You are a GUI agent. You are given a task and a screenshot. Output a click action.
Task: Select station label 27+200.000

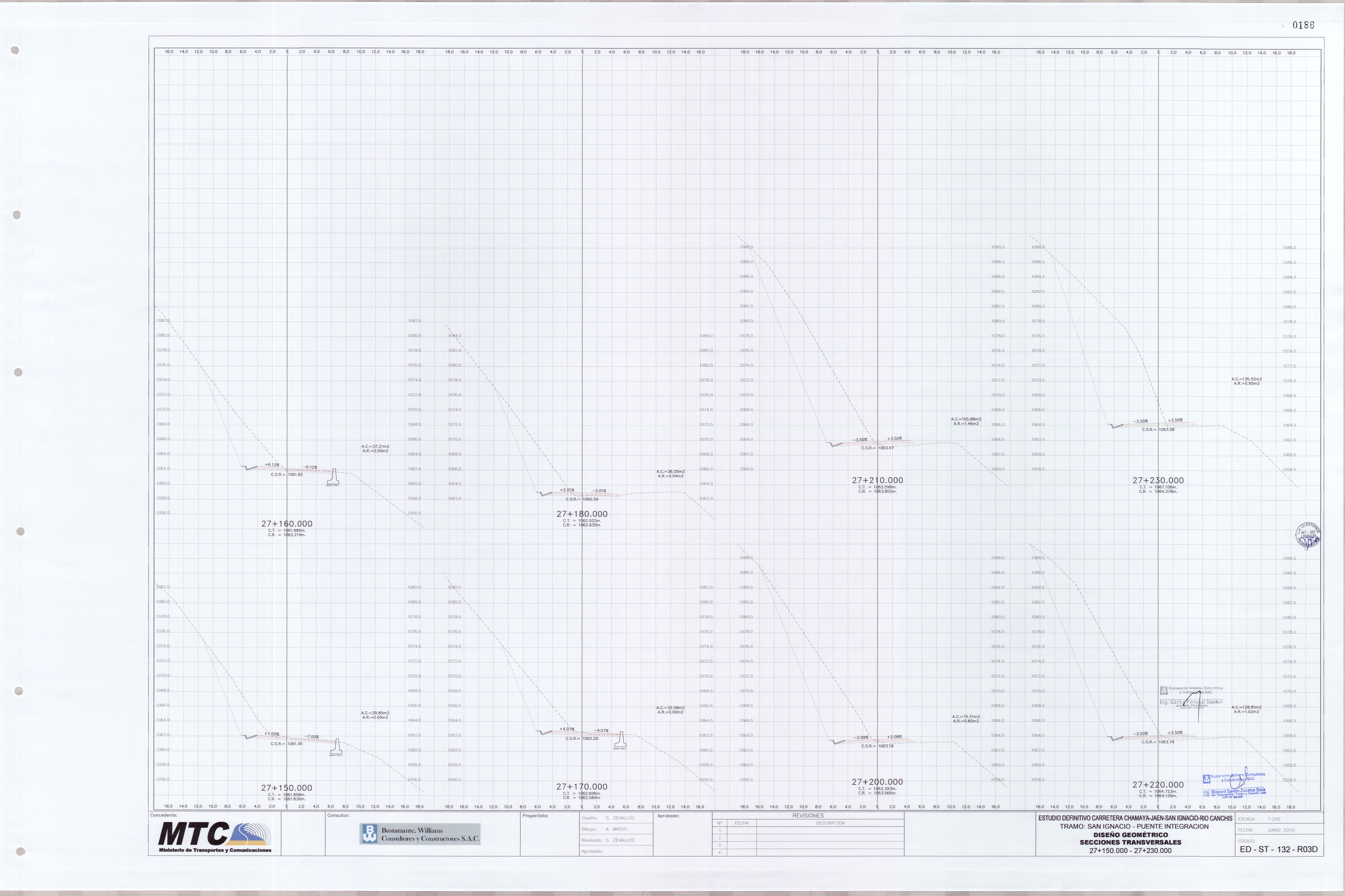878,782
